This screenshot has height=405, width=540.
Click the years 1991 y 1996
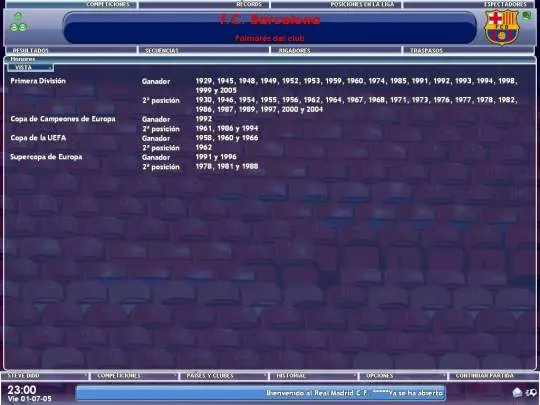point(216,157)
